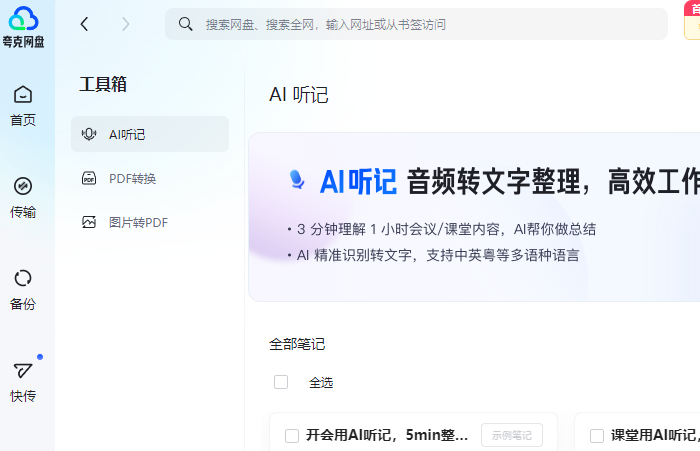Select the 全部笔记 tab
The width and height of the screenshot is (700, 451).
click(297, 344)
